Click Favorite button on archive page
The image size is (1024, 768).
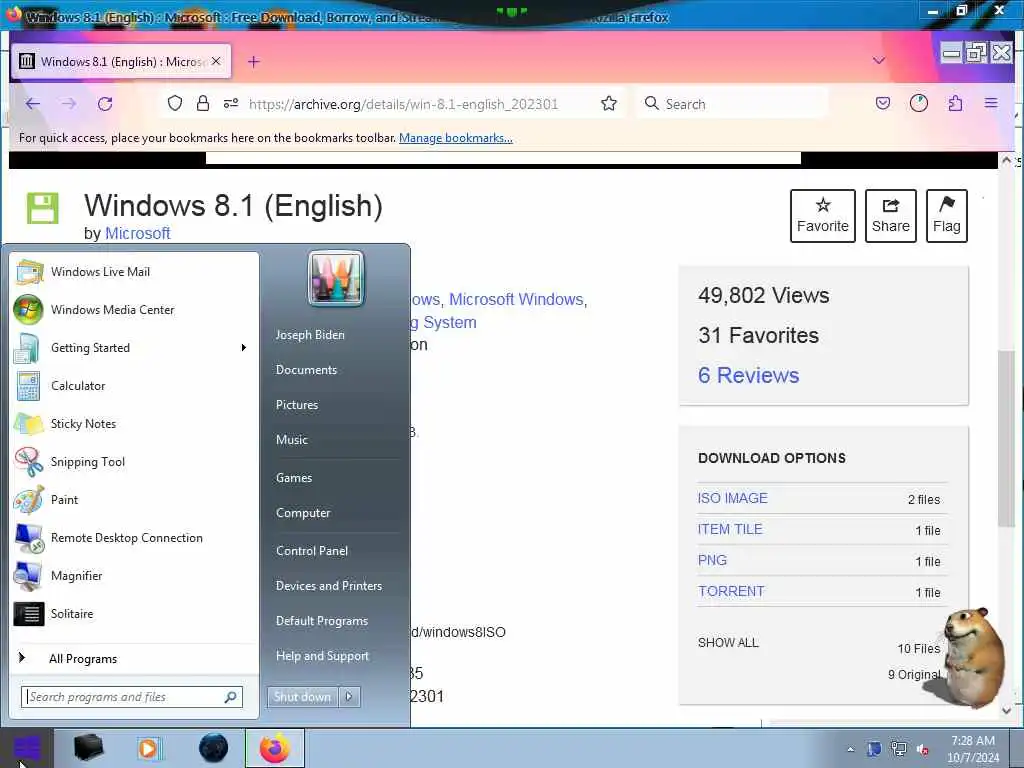click(822, 216)
